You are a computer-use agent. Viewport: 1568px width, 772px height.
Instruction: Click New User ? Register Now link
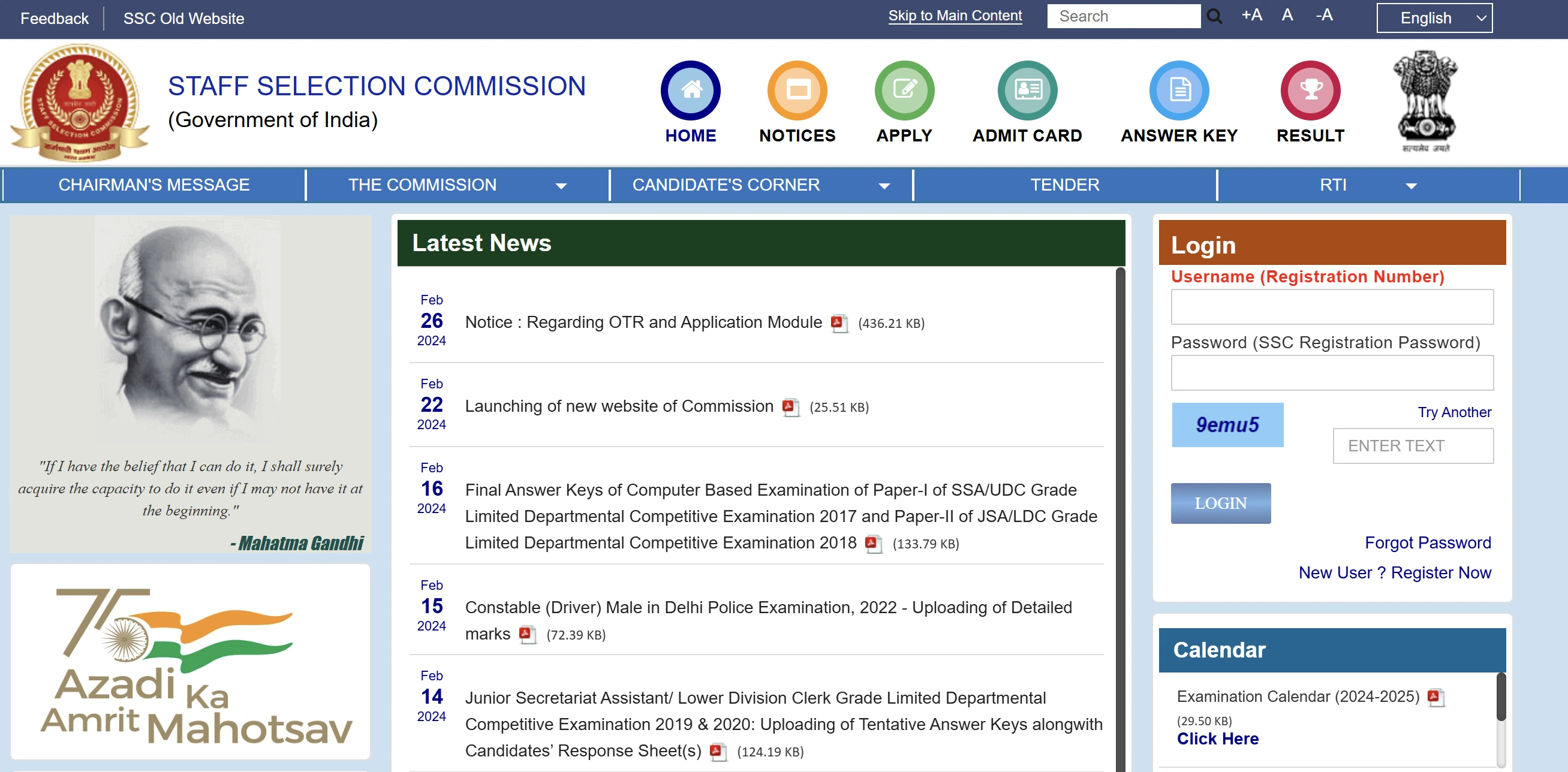pyautogui.click(x=1395, y=572)
